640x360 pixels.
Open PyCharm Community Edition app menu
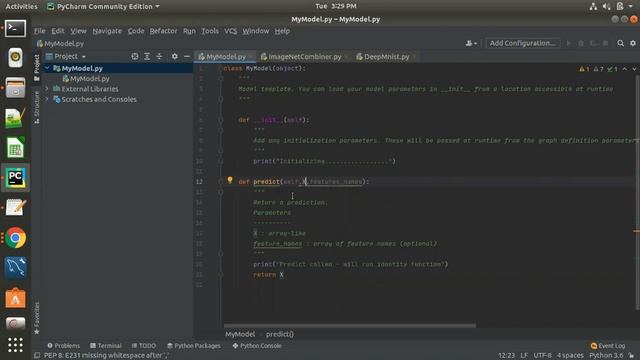click(x=103, y=6)
